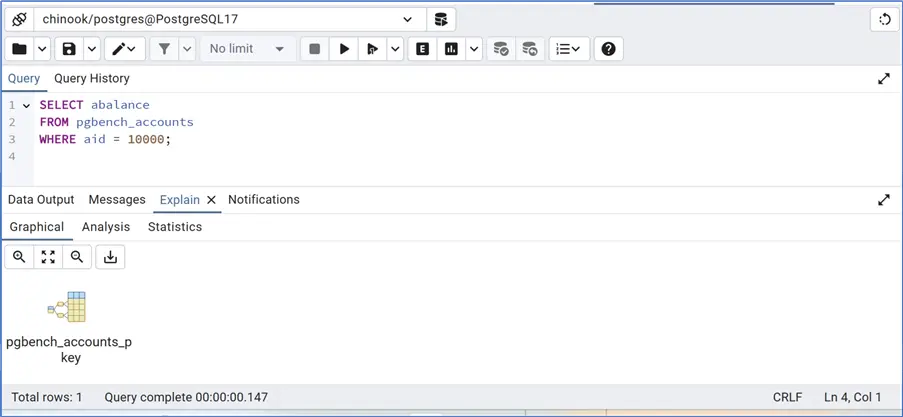Click the rollback transaction icon
The image size is (903, 417).
point(530,49)
